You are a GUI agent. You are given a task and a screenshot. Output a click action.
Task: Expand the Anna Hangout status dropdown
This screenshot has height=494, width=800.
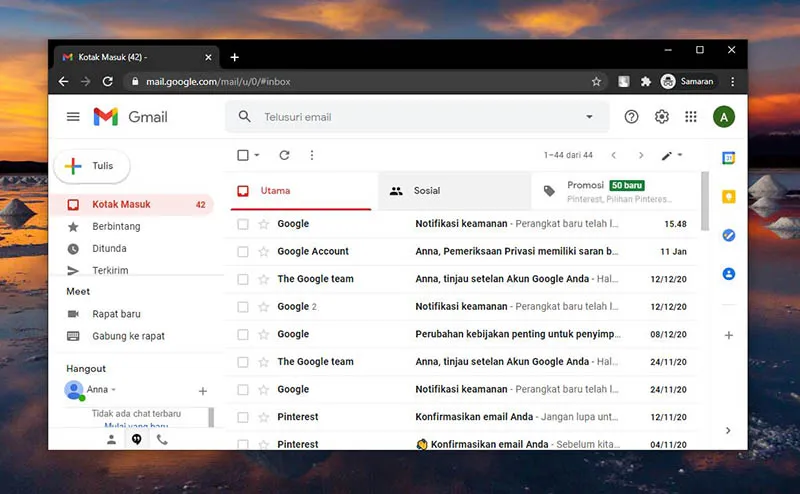tap(114, 390)
